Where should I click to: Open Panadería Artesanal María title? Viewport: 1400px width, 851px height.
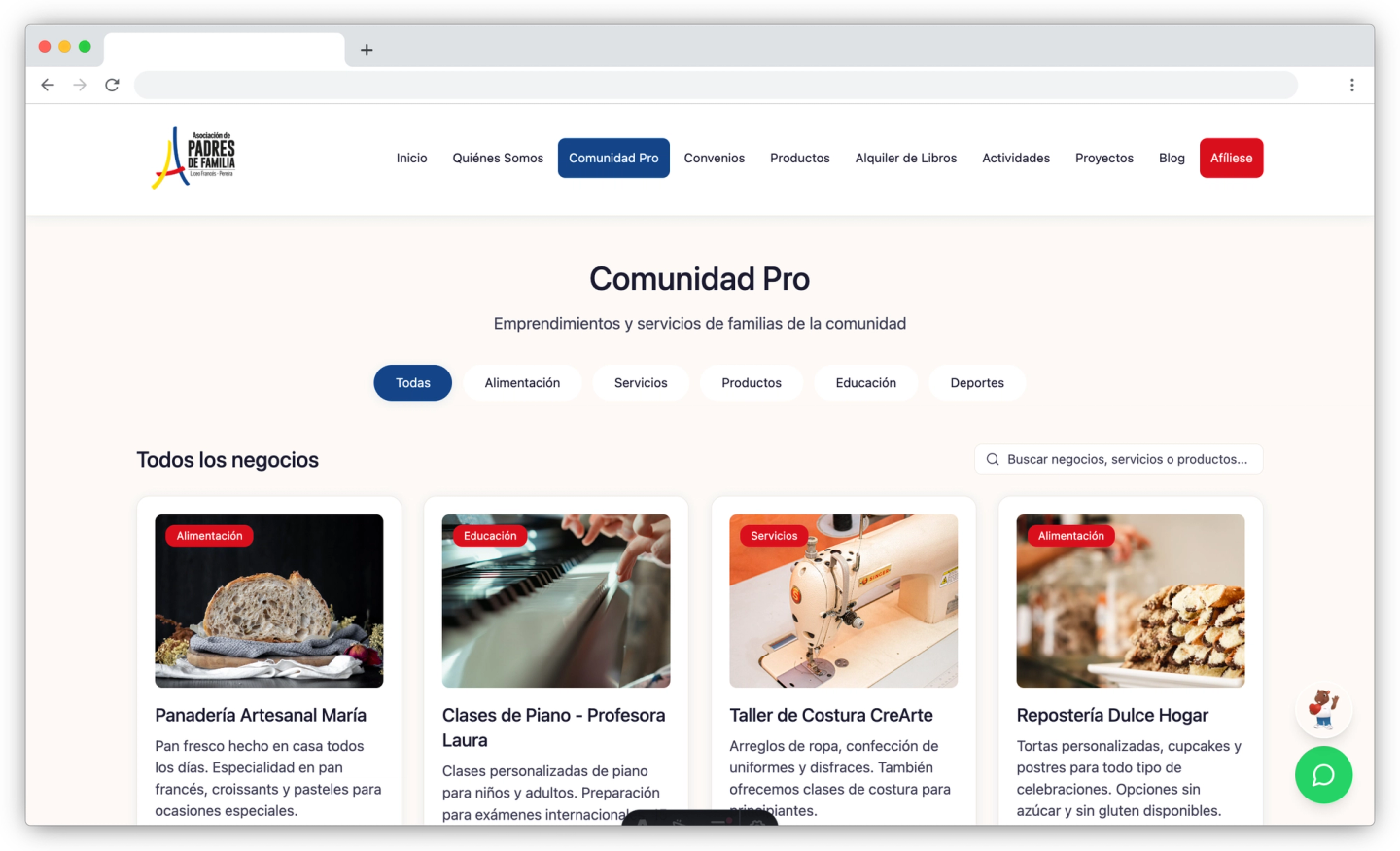click(261, 715)
